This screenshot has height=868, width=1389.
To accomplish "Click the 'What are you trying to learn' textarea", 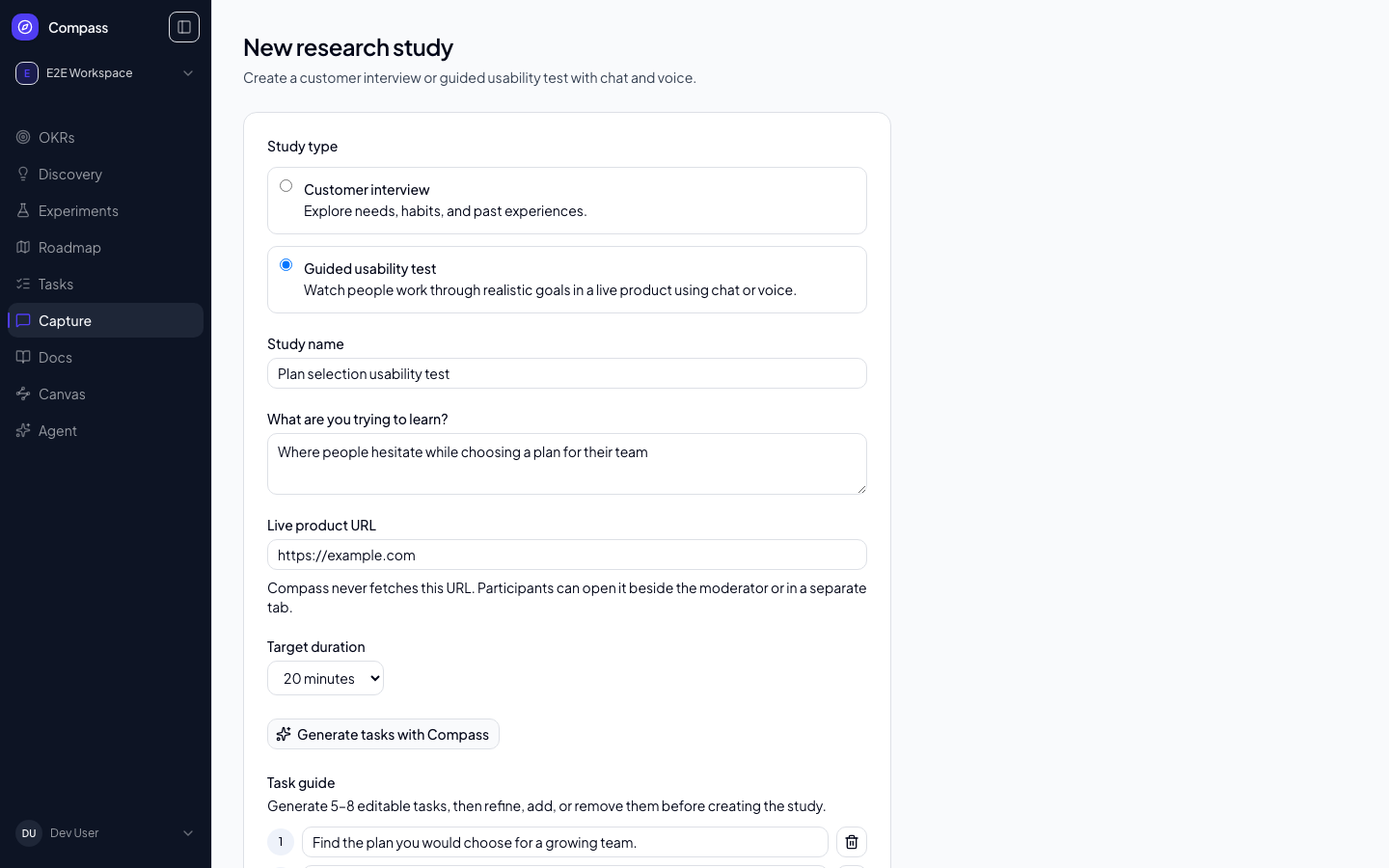I will pos(567,464).
